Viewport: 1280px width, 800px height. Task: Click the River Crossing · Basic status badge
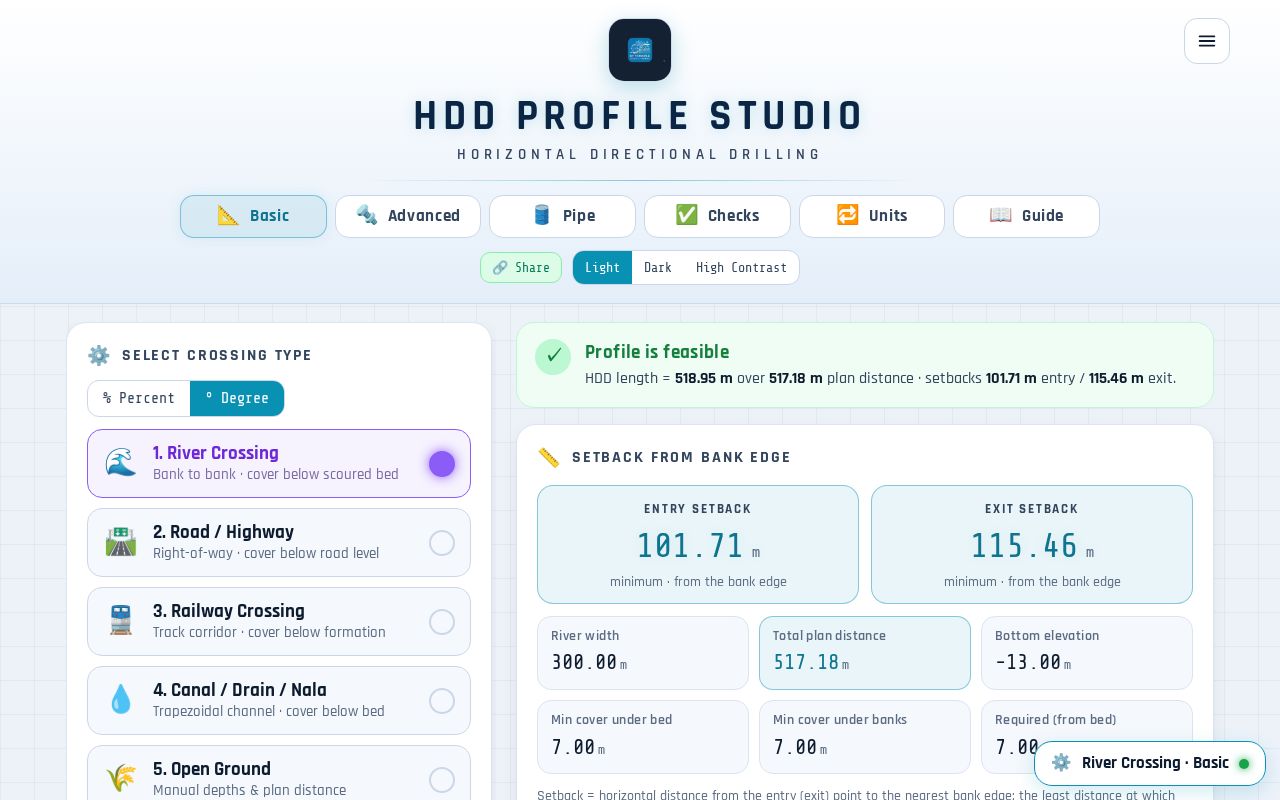pyautogui.click(x=1150, y=763)
